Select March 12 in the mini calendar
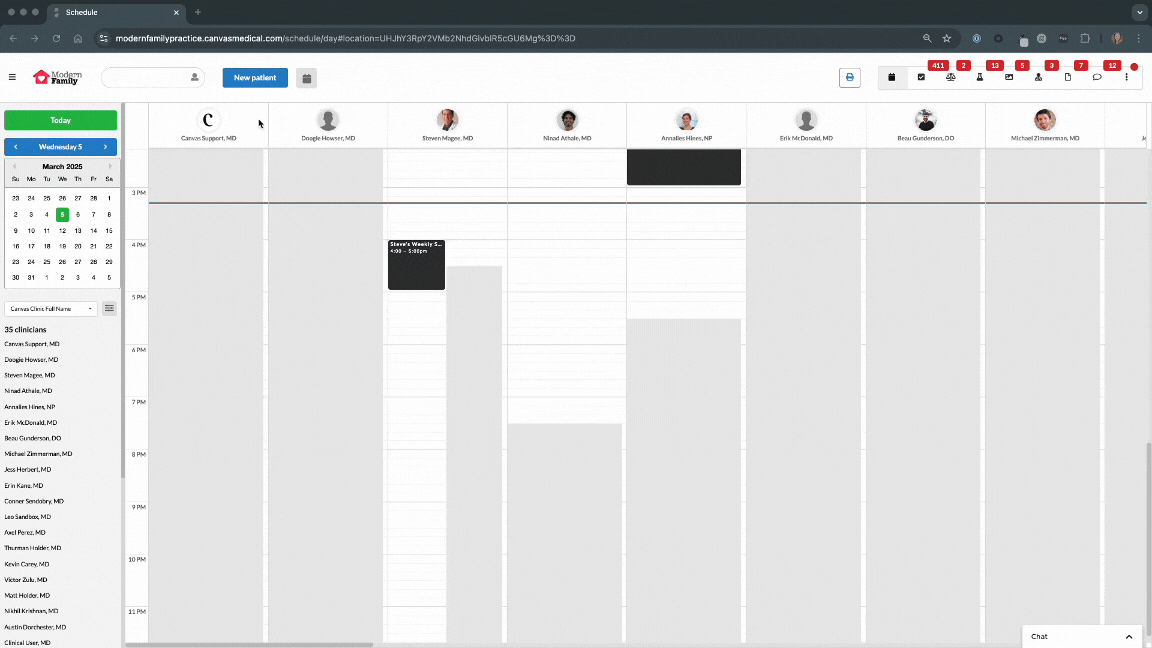 [x=62, y=230]
